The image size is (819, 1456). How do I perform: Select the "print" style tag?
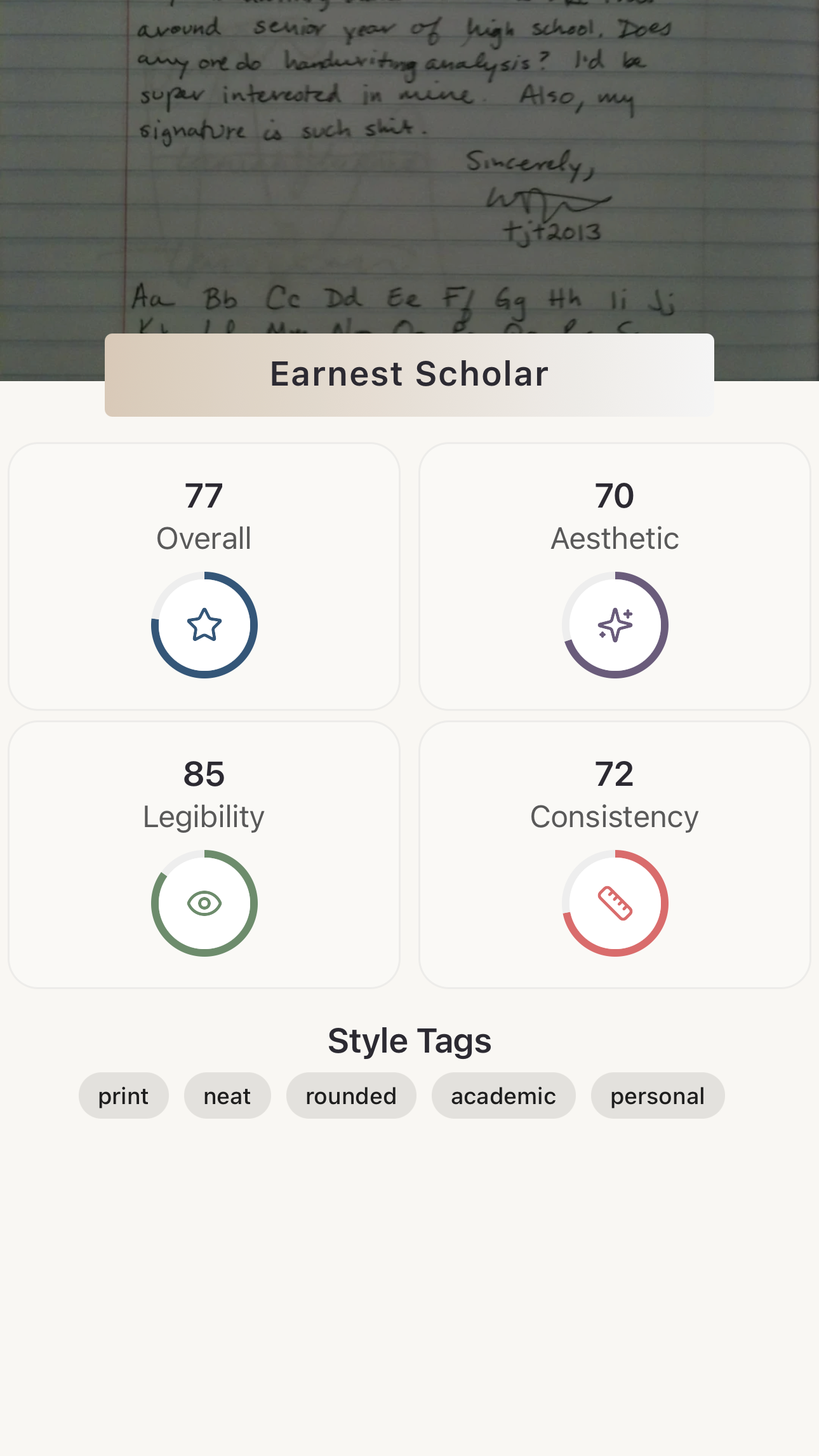(x=123, y=1096)
